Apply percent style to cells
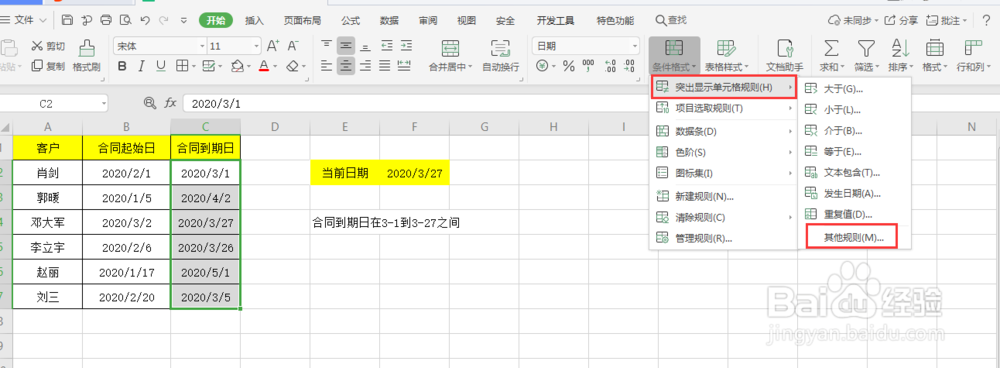1000x368 pixels. tap(568, 66)
